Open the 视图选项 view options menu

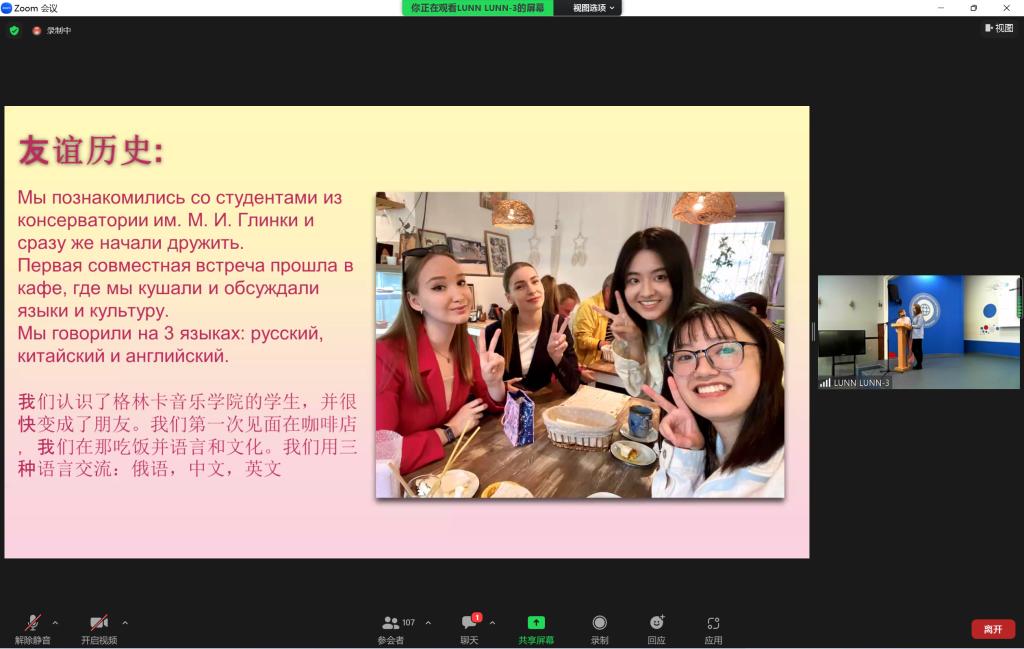tap(593, 8)
